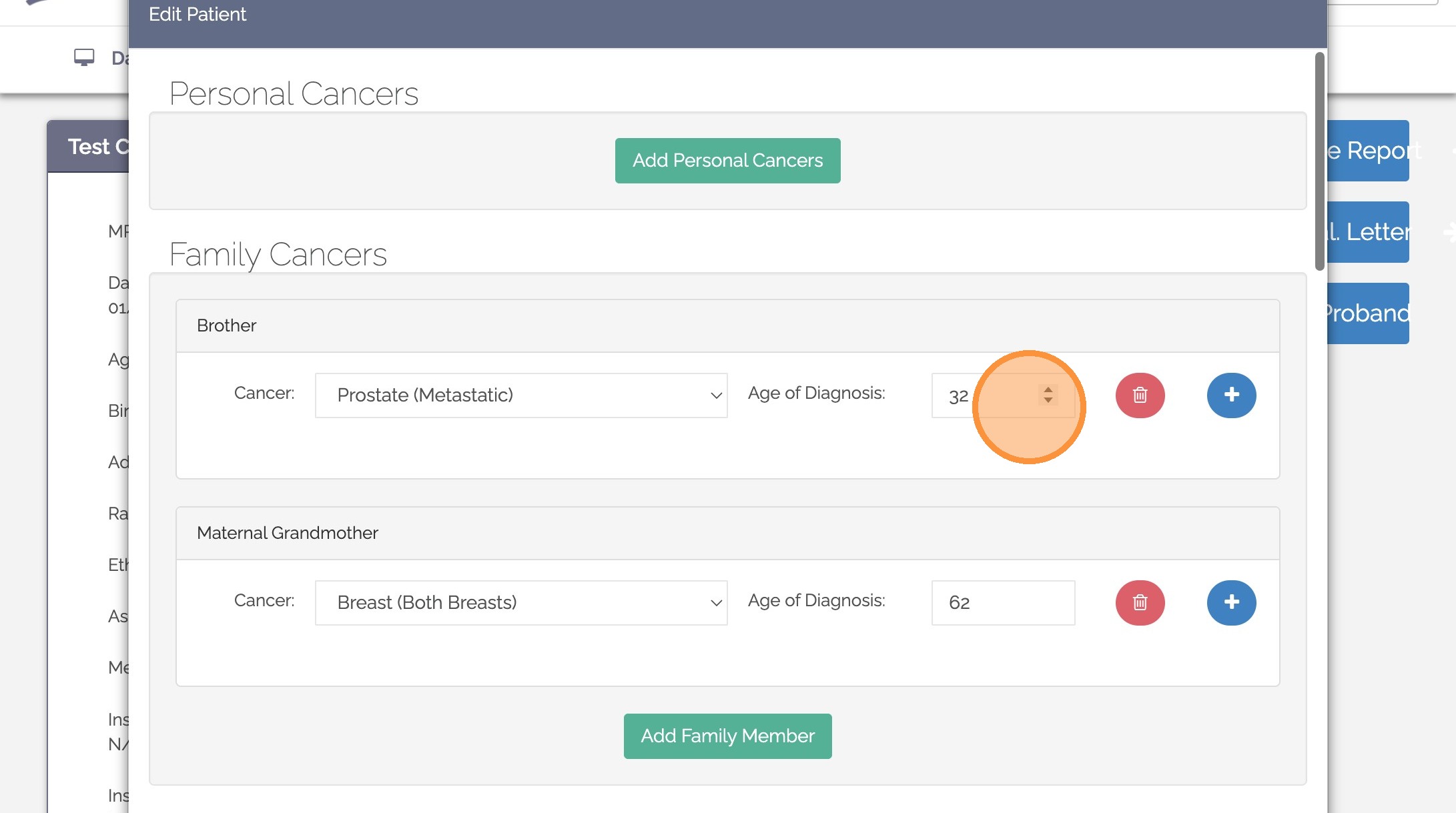
Task: Add another cancer for Maternal Grandmother
Action: 1231,602
